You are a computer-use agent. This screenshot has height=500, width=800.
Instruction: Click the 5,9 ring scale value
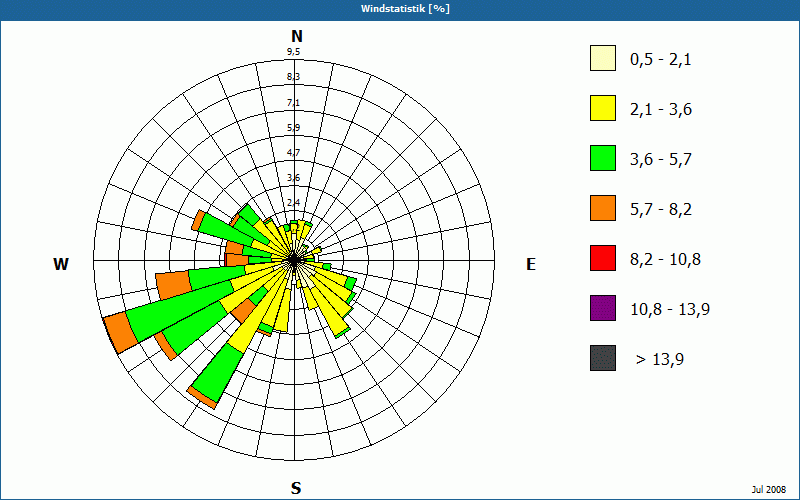(x=293, y=128)
